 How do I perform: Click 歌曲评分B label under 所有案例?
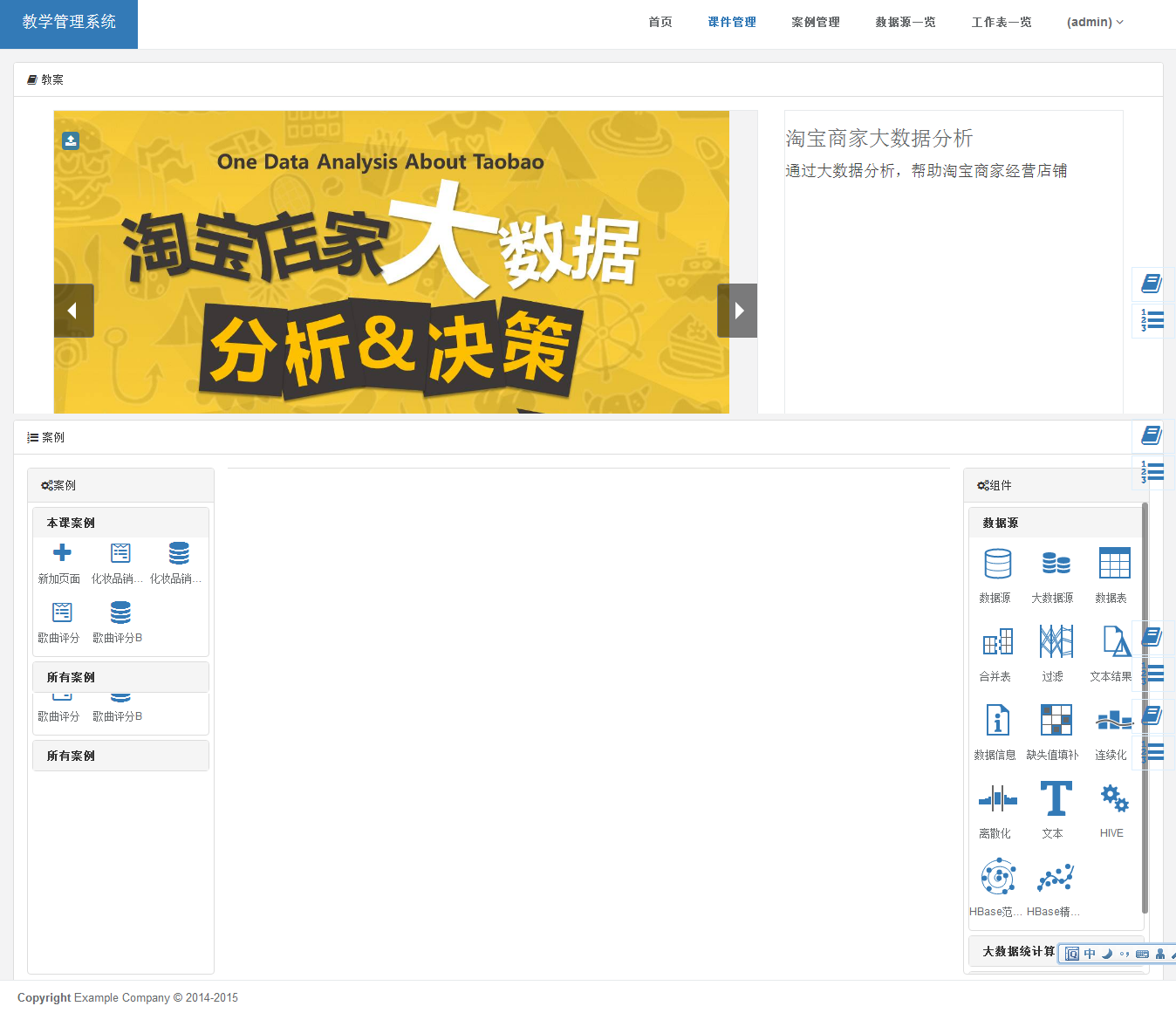click(118, 716)
